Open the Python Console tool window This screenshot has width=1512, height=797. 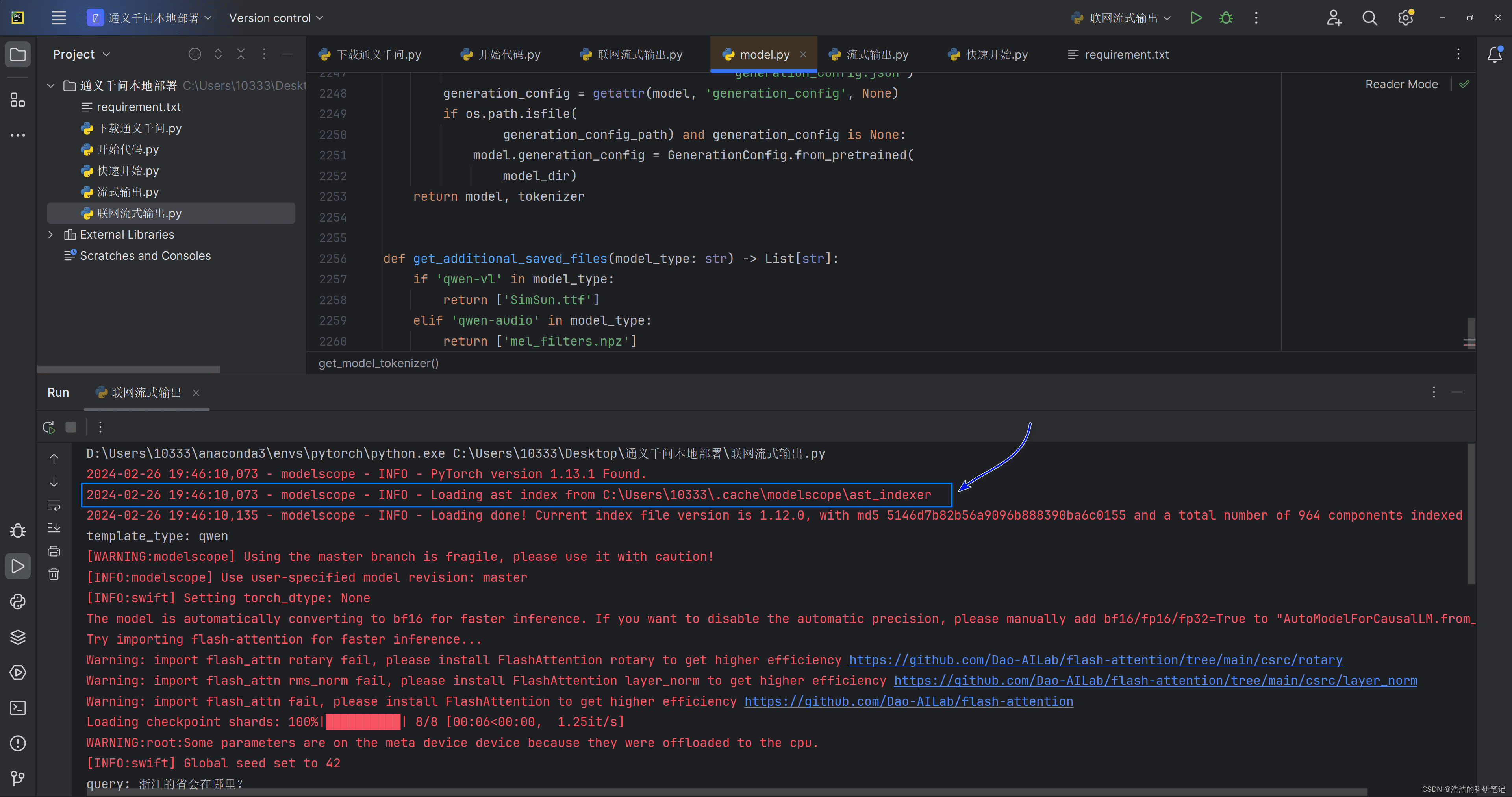[x=18, y=601]
